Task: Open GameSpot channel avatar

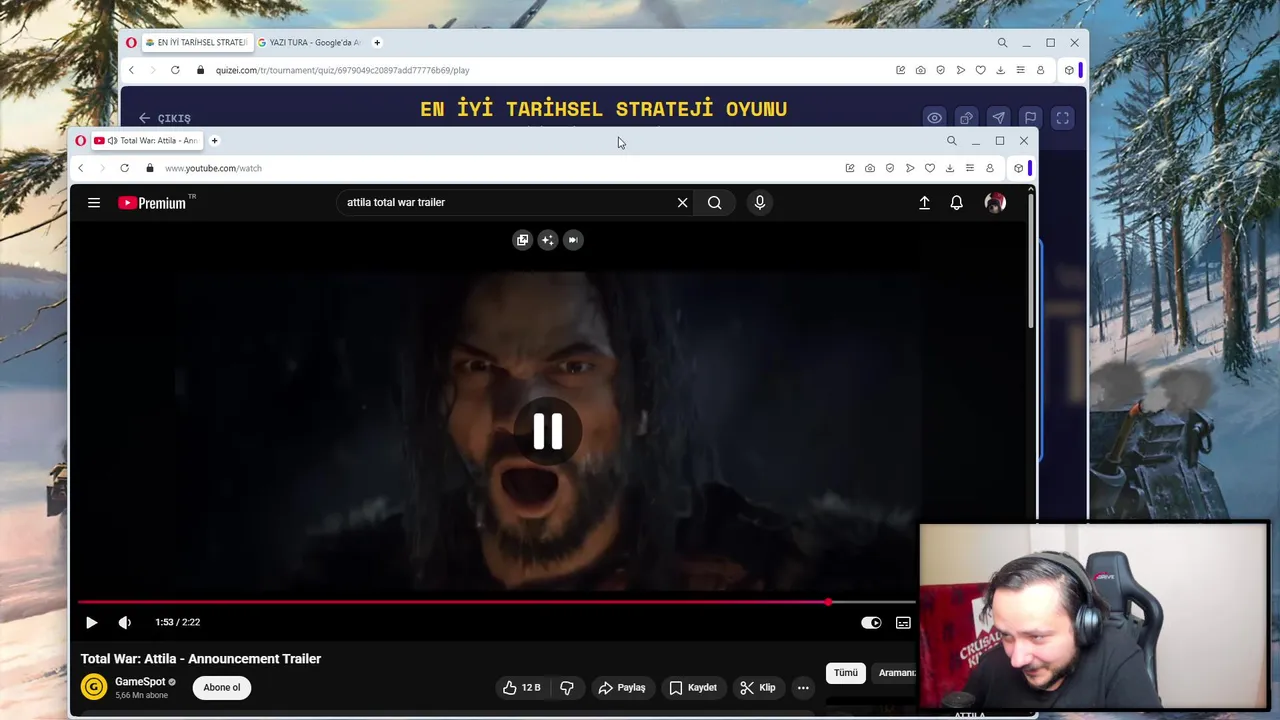Action: pos(94,687)
